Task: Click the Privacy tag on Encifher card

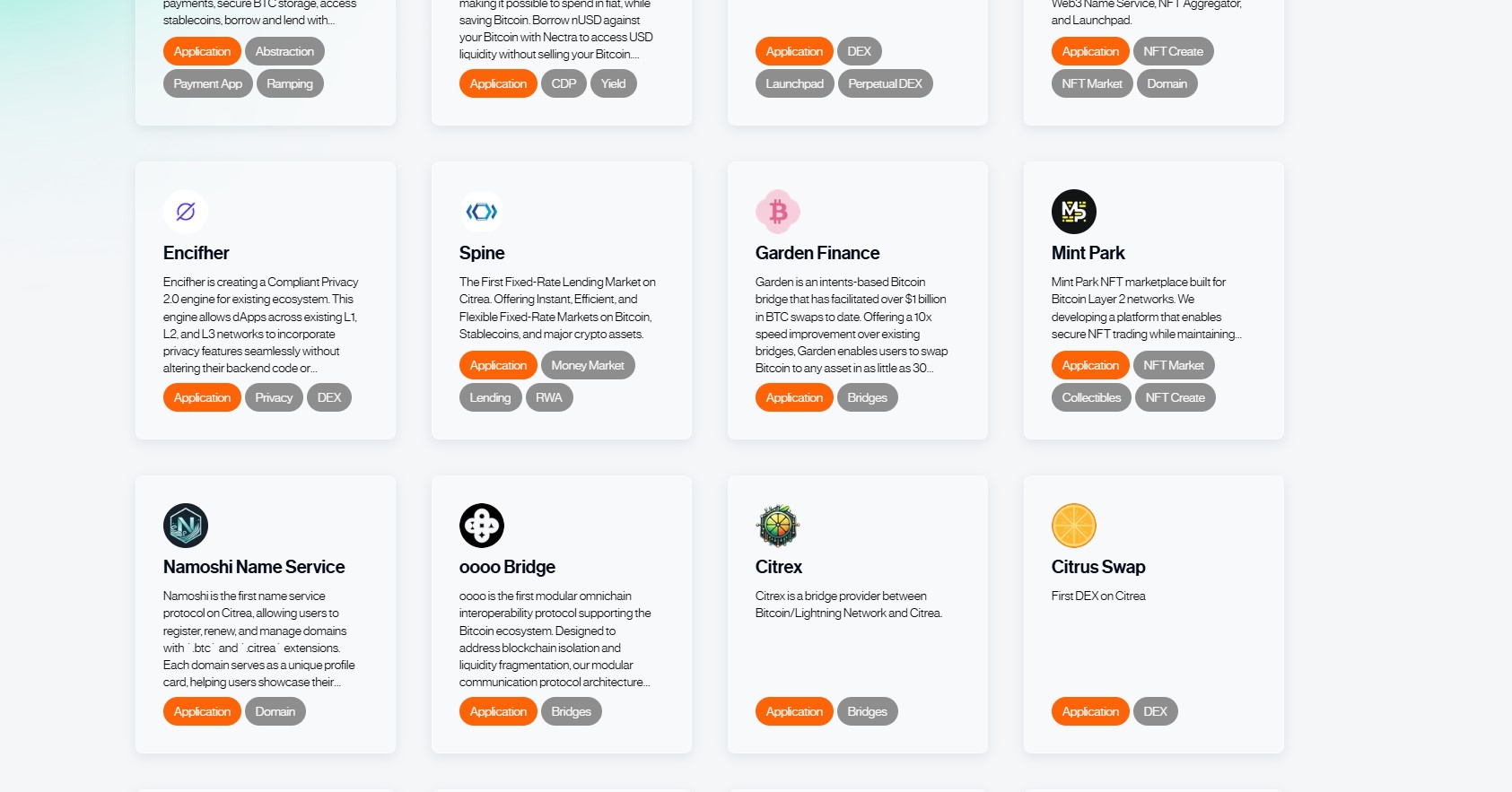Action: [x=274, y=397]
